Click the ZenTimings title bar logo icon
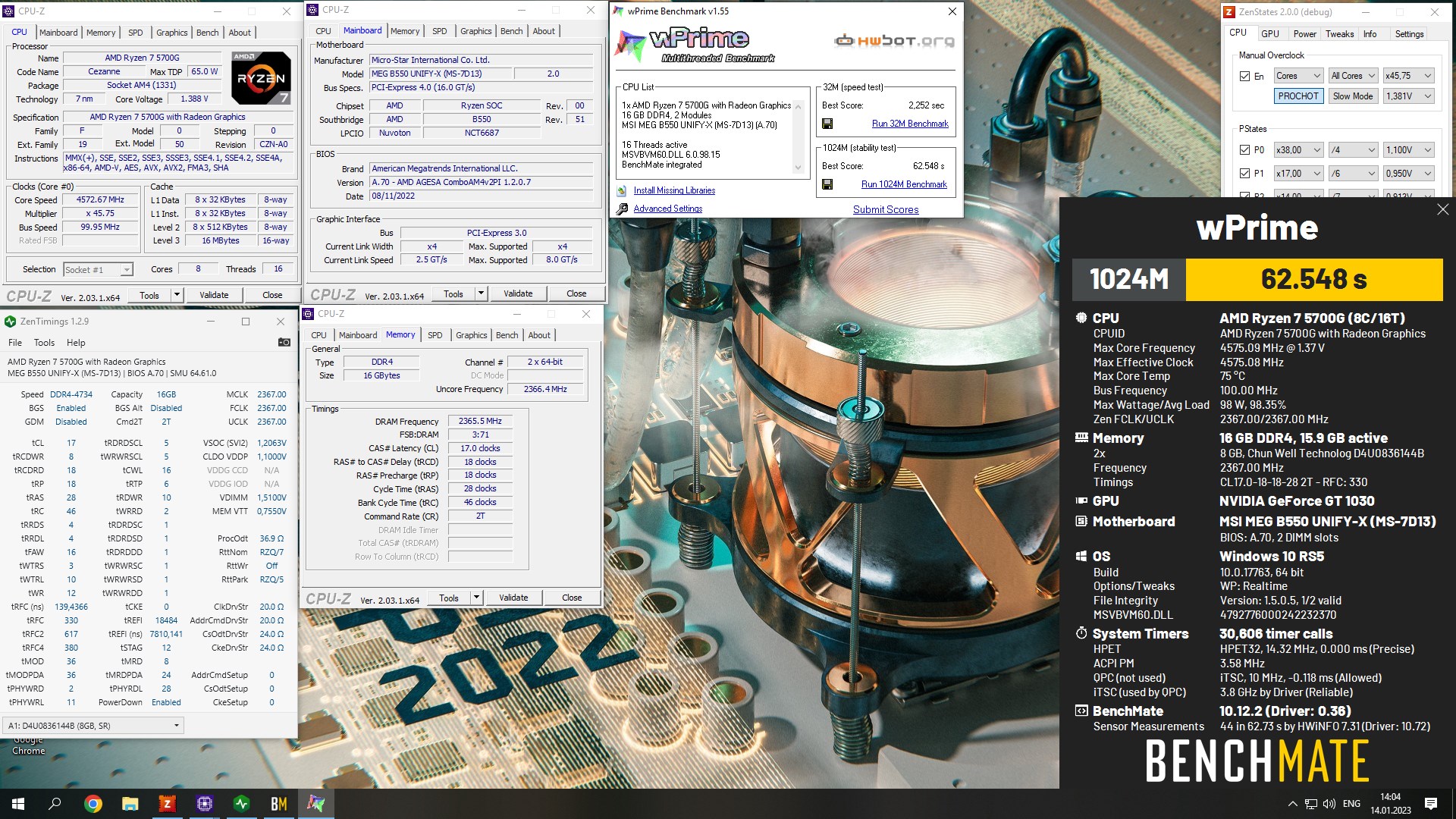Viewport: 1456px width, 819px height. (11, 322)
